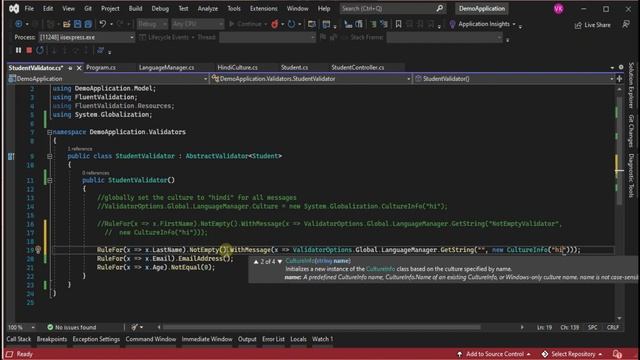
Task: Collapse the StudentValidator class outline
Action: tap(49, 156)
